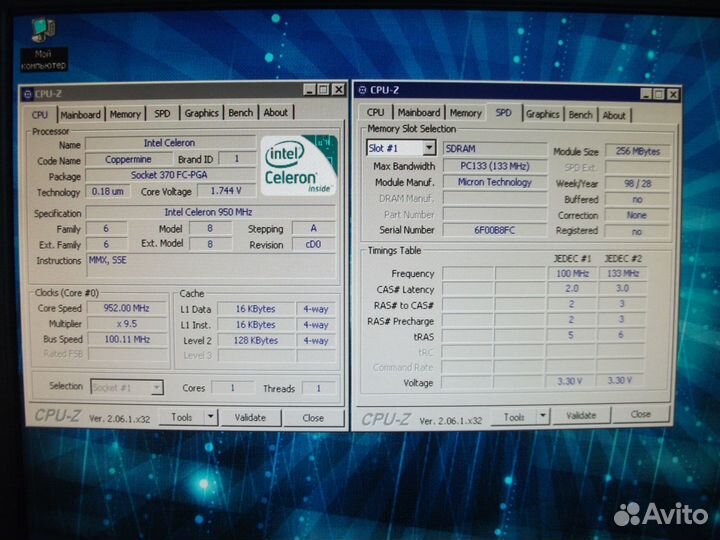Open Graphics tab in left CPU-Z window

point(201,113)
